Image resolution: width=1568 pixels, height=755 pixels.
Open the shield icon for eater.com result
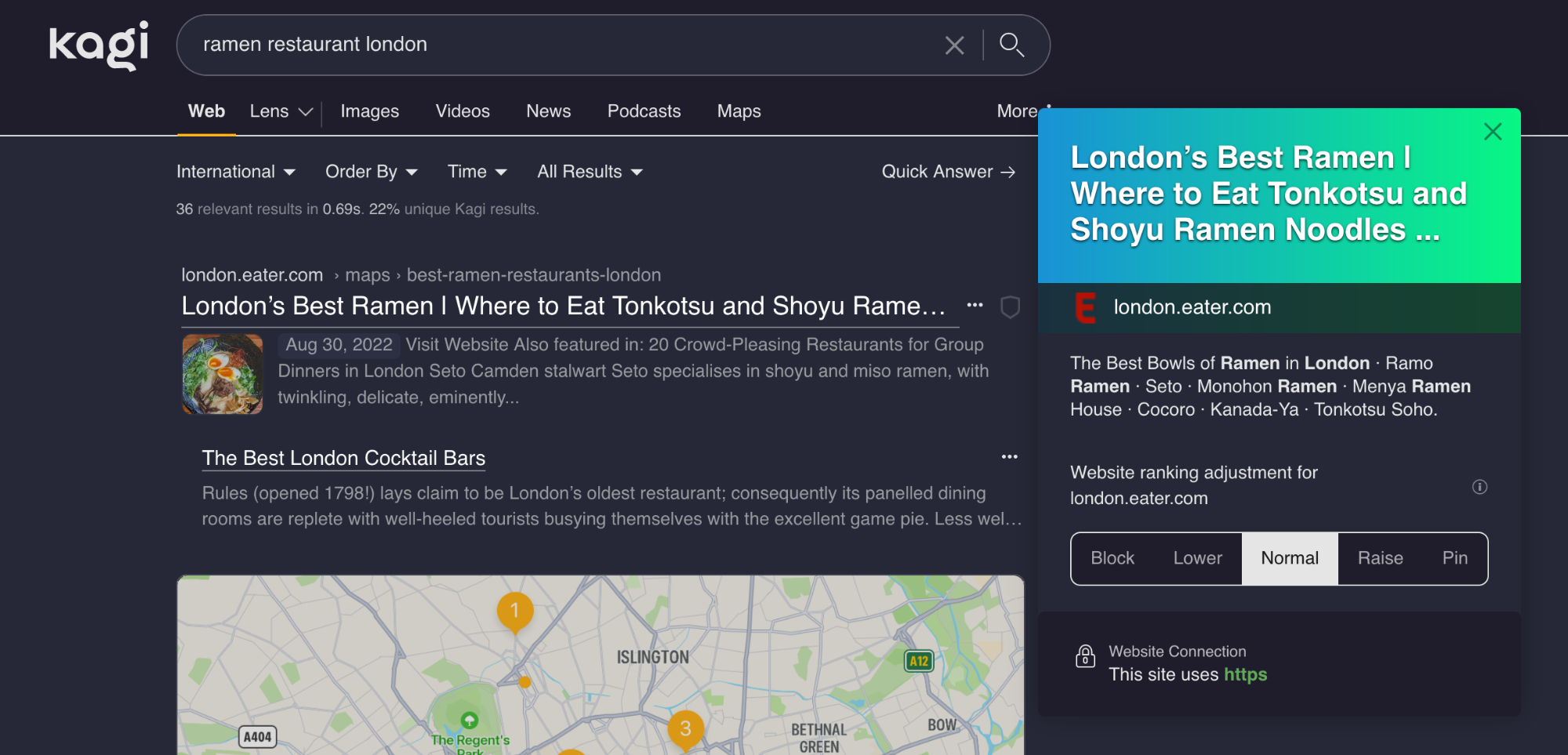point(1010,307)
